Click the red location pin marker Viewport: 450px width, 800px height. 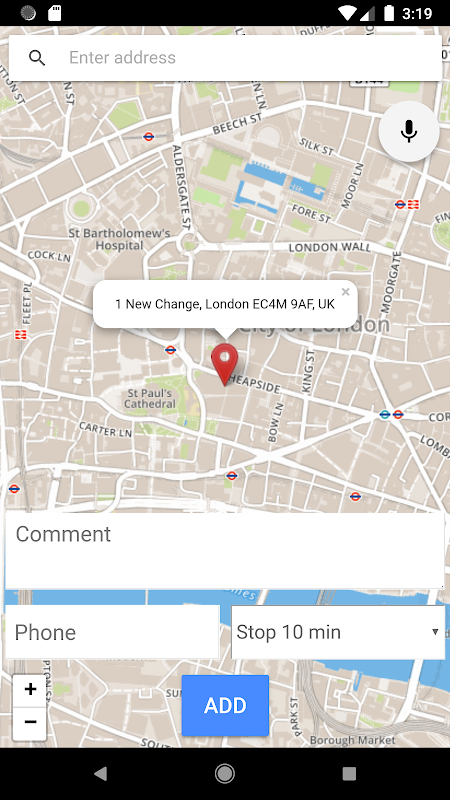pyautogui.click(x=224, y=364)
